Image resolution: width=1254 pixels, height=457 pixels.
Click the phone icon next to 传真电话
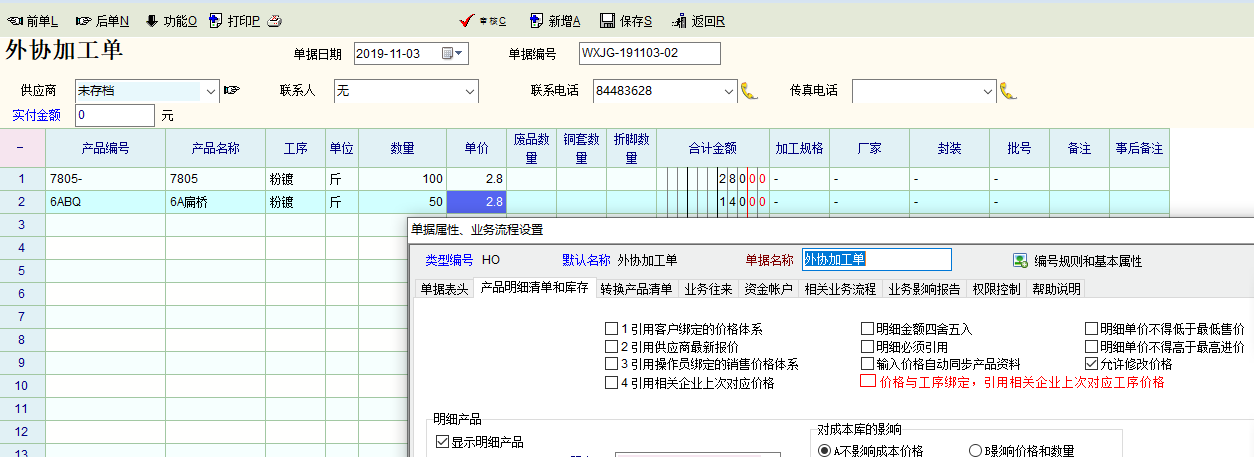click(x=1008, y=91)
